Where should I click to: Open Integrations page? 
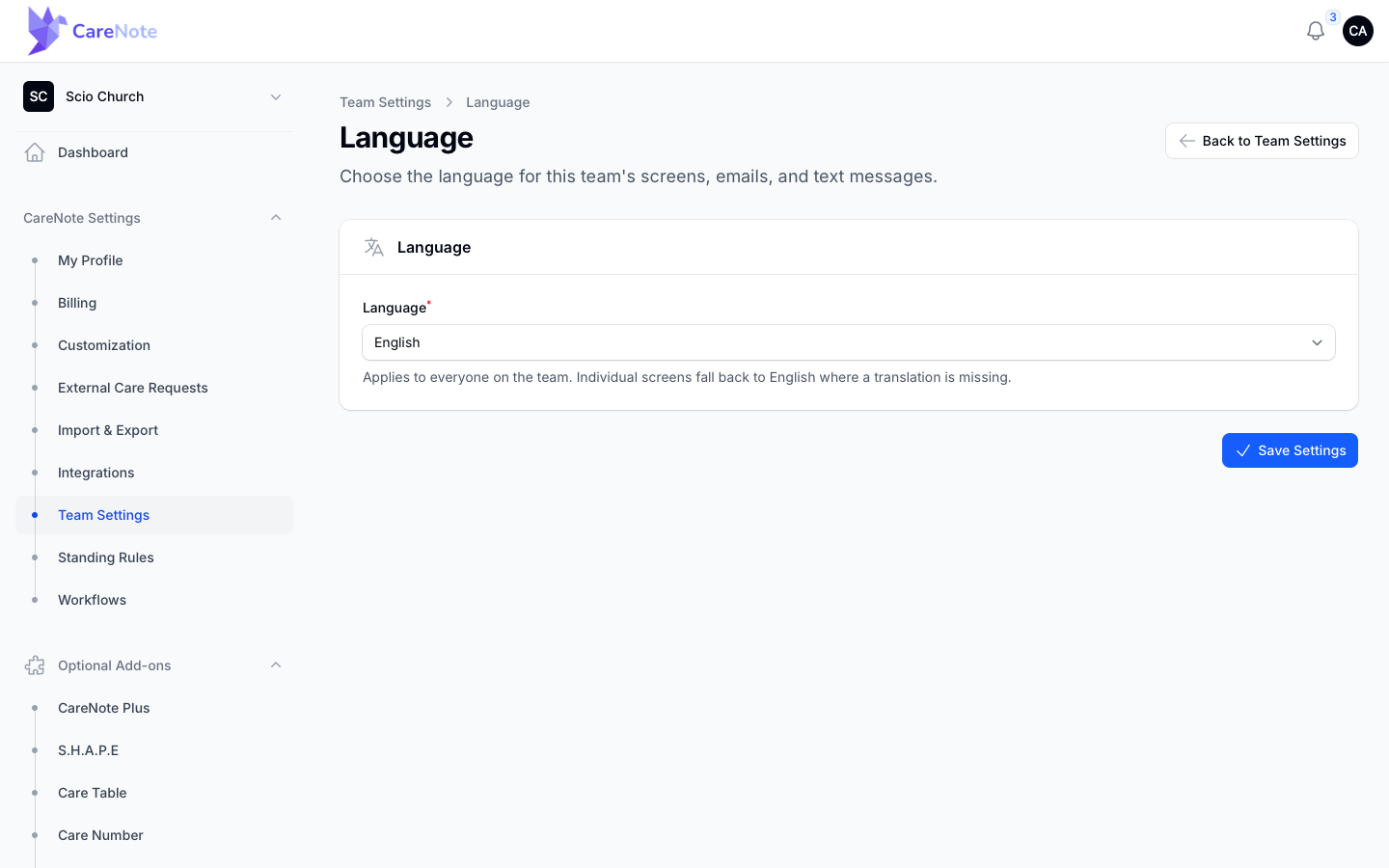click(x=154, y=473)
